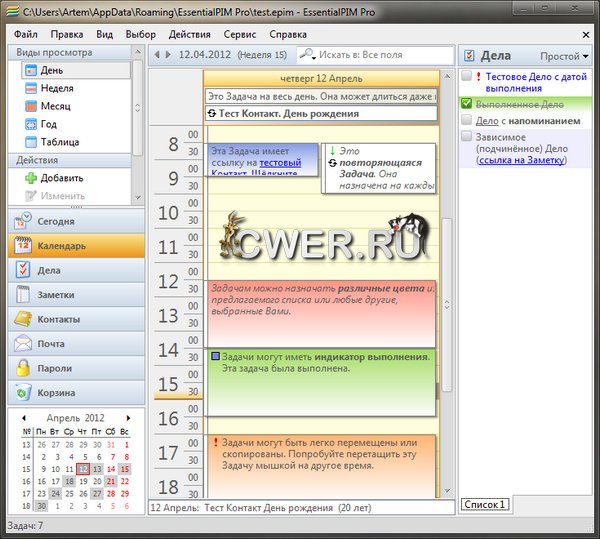Tick the 'Дело с напоминанием' checkbox
600x539 pixels.
[x=467, y=120]
